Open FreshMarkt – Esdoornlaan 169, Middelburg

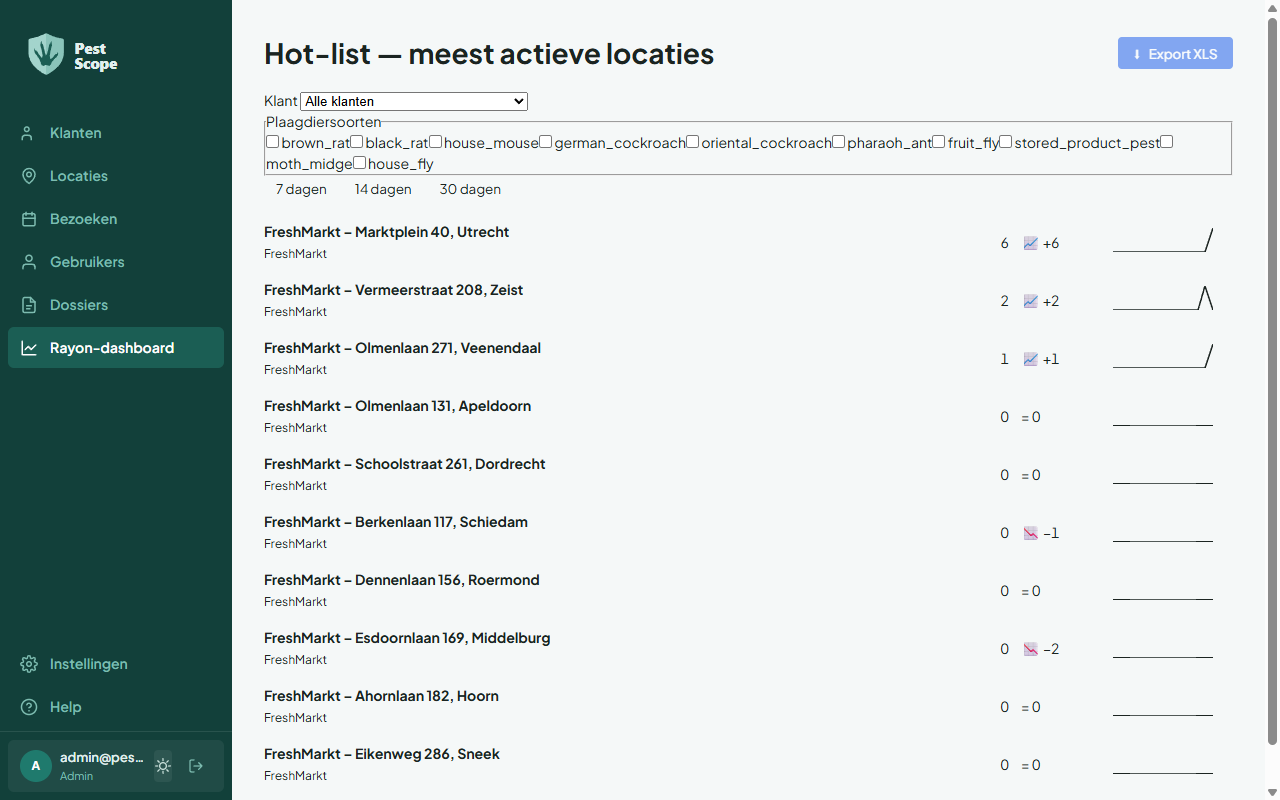tap(407, 638)
